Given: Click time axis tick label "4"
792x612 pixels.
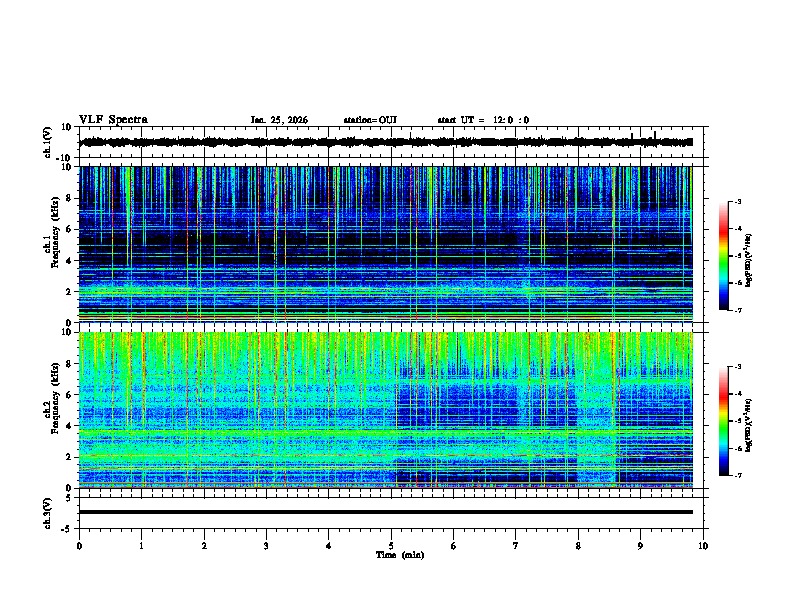Looking at the screenshot, I should click(x=329, y=546).
